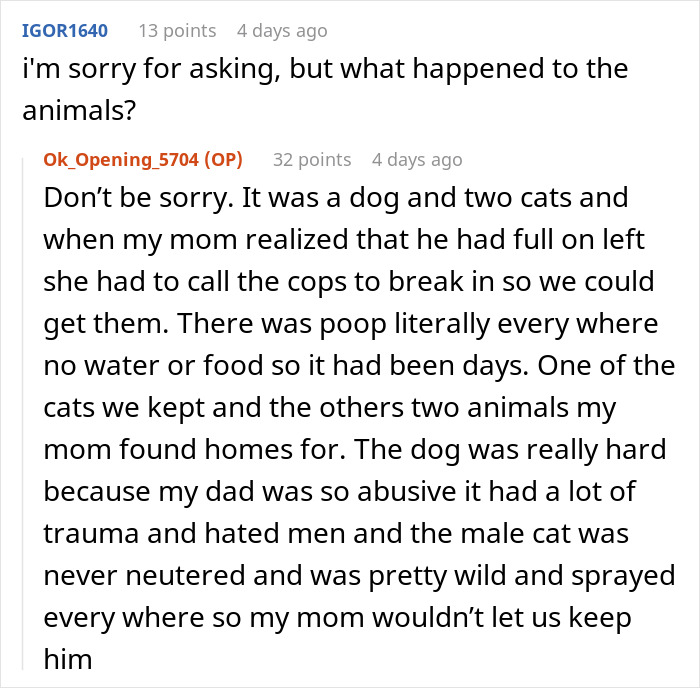Click the question line starting "i'm sorry for asking"
Image resolution: width=700 pixels, height=688 pixels.
coord(324,69)
